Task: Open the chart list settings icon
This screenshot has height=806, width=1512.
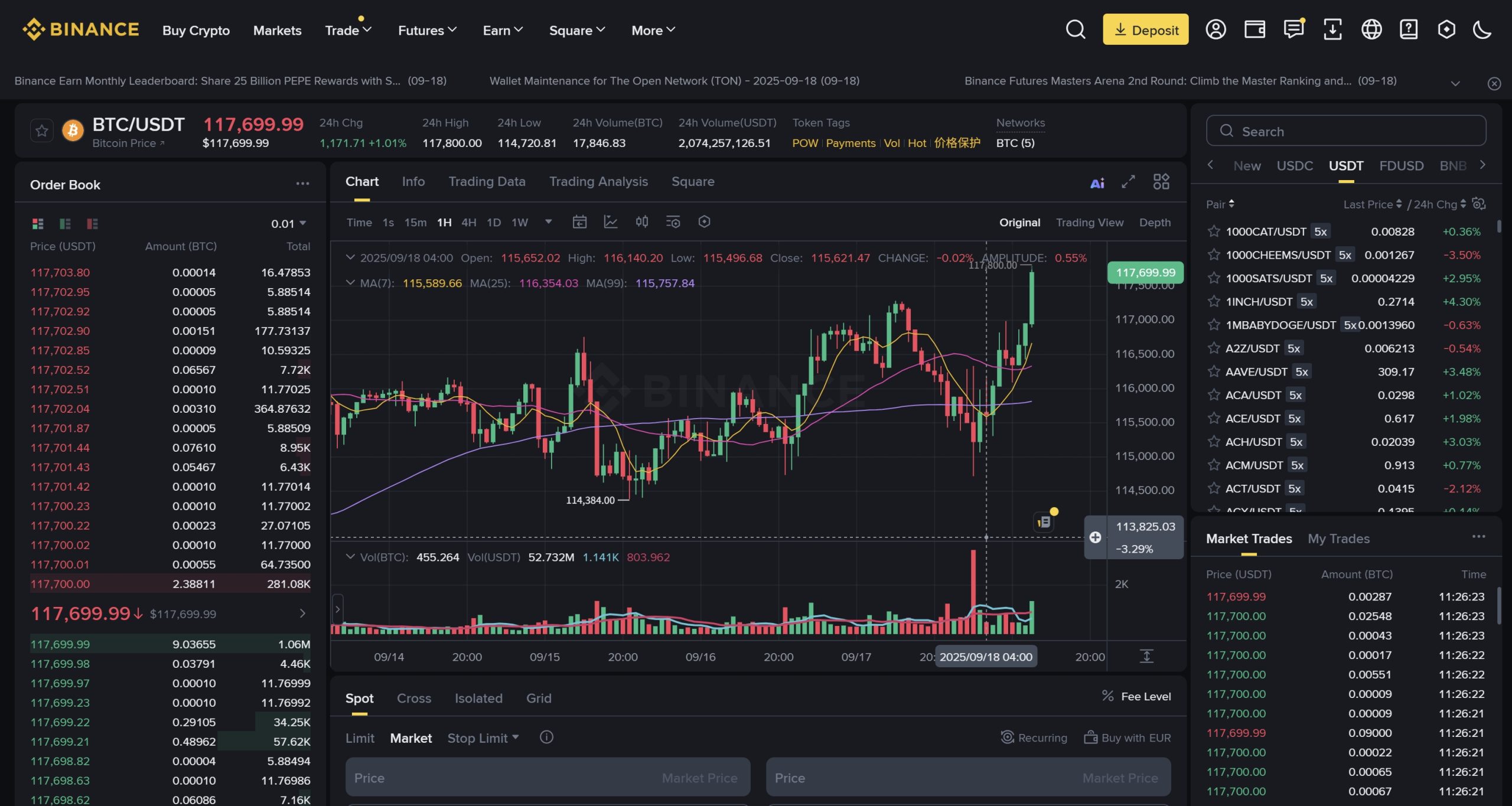Action: click(x=673, y=222)
